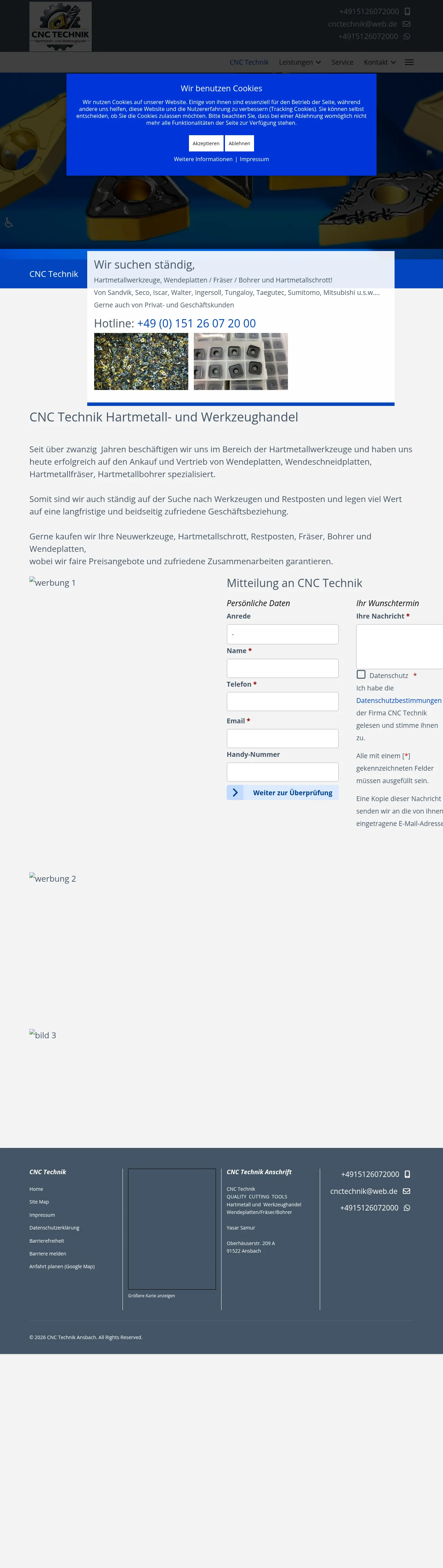Expand the Leistungen dropdown menu
This screenshot has height=1568, width=443.
[299, 63]
